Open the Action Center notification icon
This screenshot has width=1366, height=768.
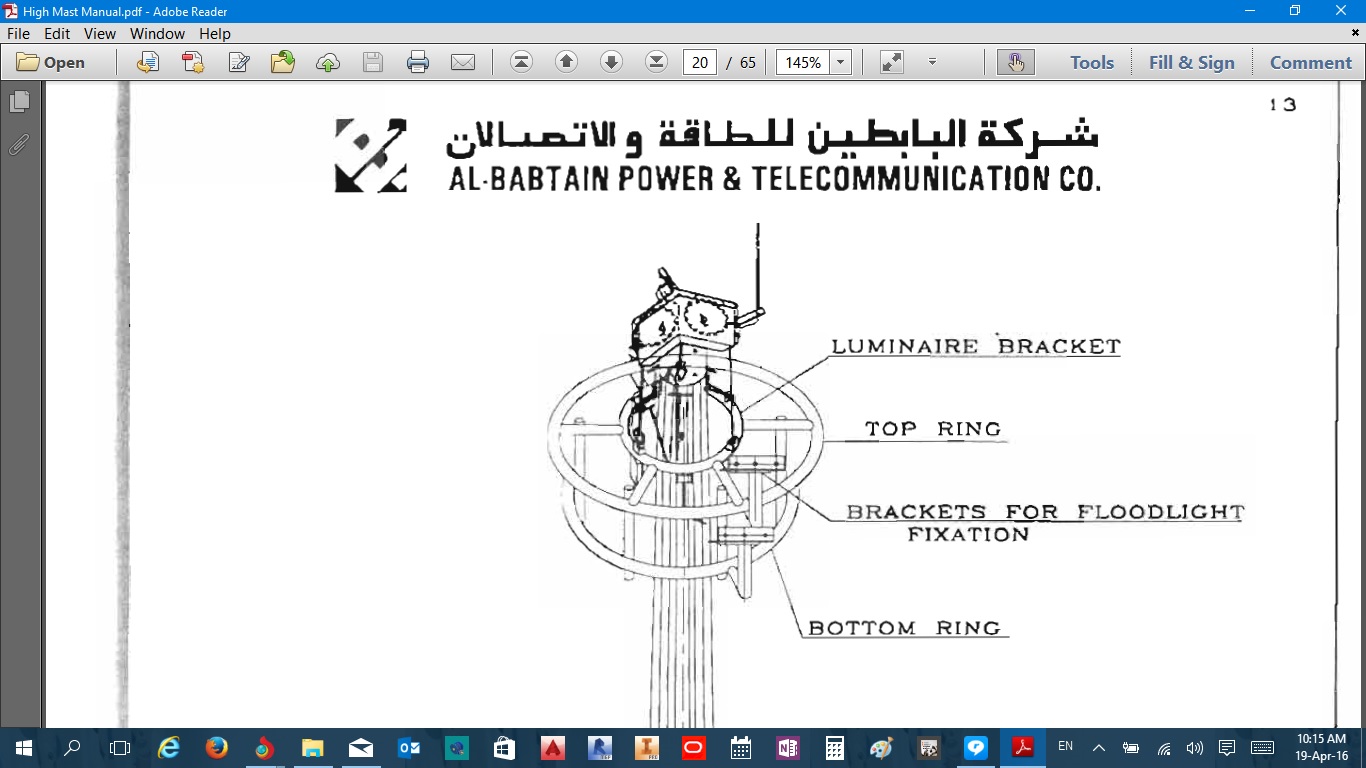coord(1227,747)
